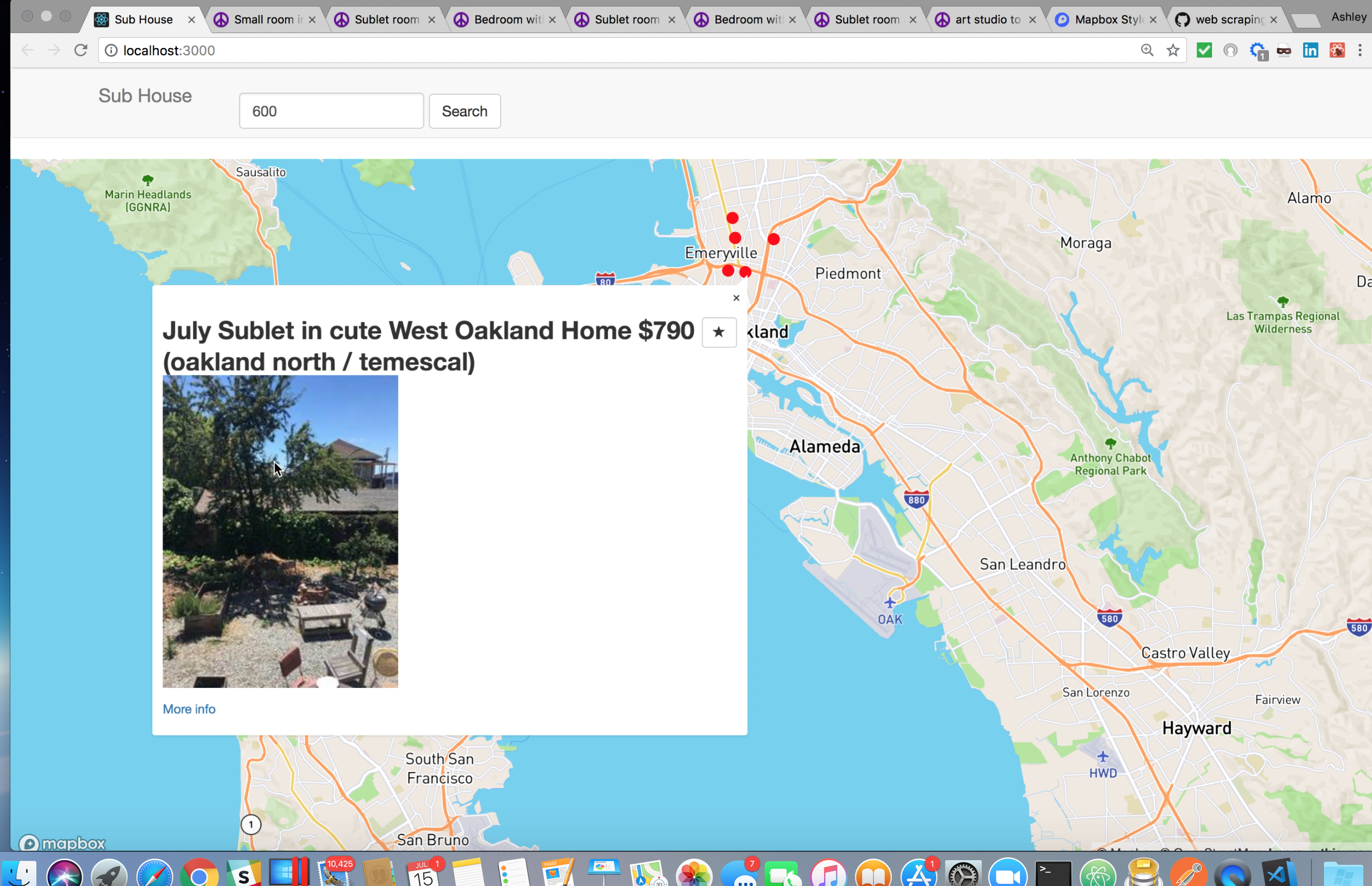Open Visual Studio Code in dock
1372x886 pixels.
1278,874
